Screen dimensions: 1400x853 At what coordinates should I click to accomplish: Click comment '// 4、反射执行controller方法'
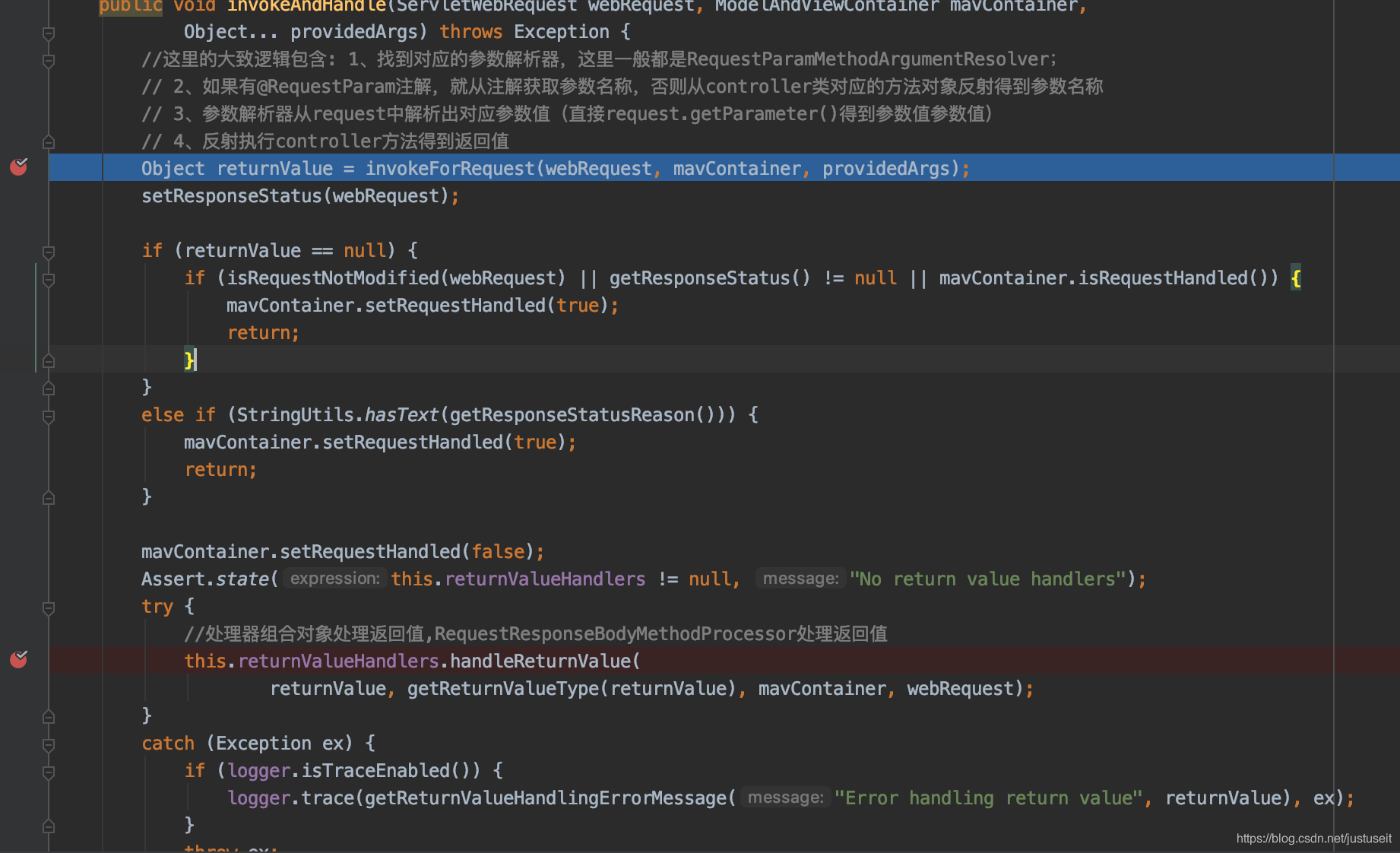click(x=325, y=141)
